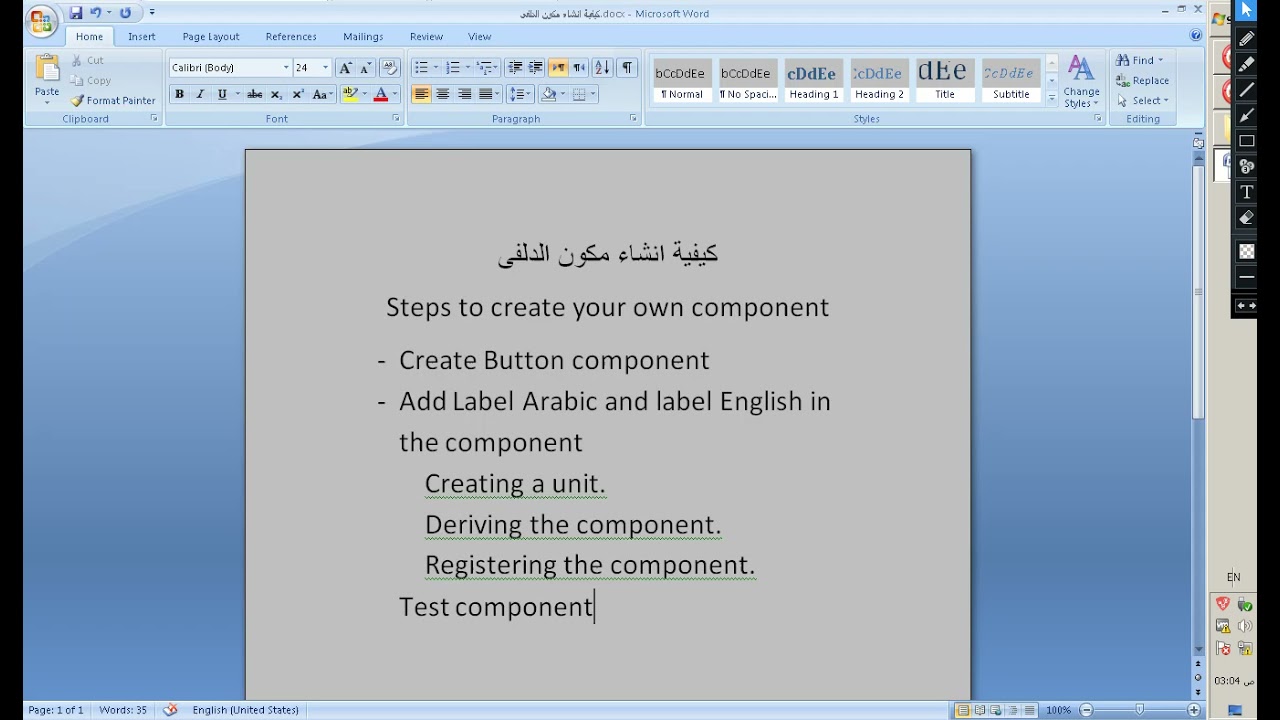Toggle bold formatting
The width and height of the screenshot is (1280, 720).
(179, 94)
